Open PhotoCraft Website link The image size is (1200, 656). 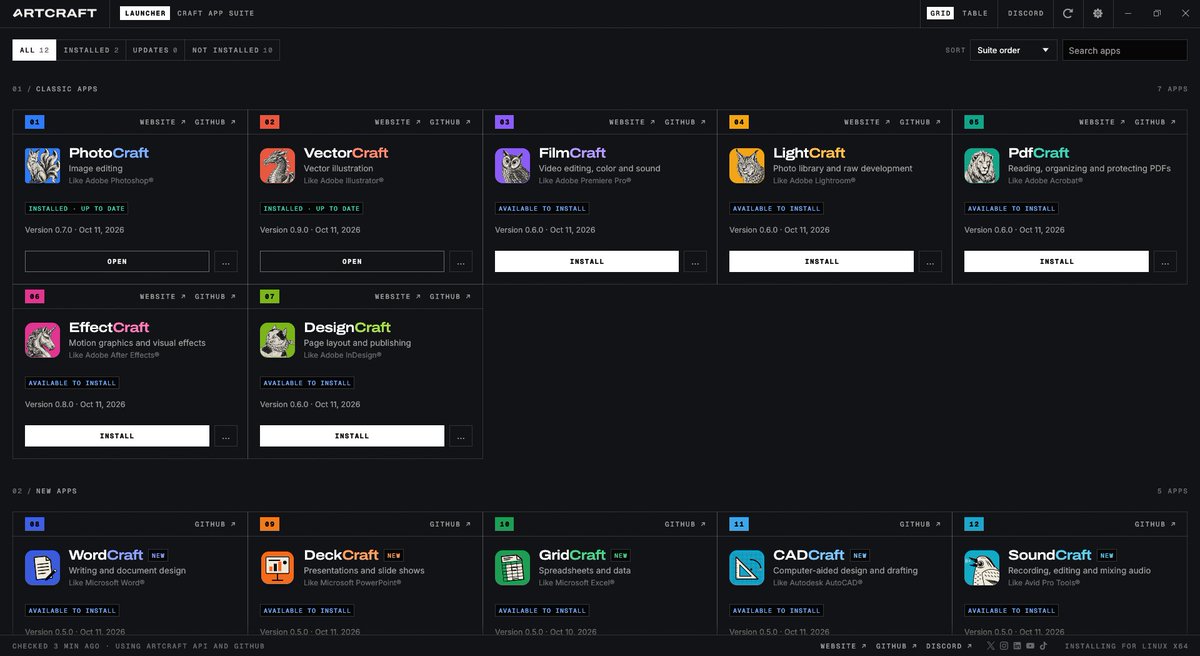click(162, 122)
